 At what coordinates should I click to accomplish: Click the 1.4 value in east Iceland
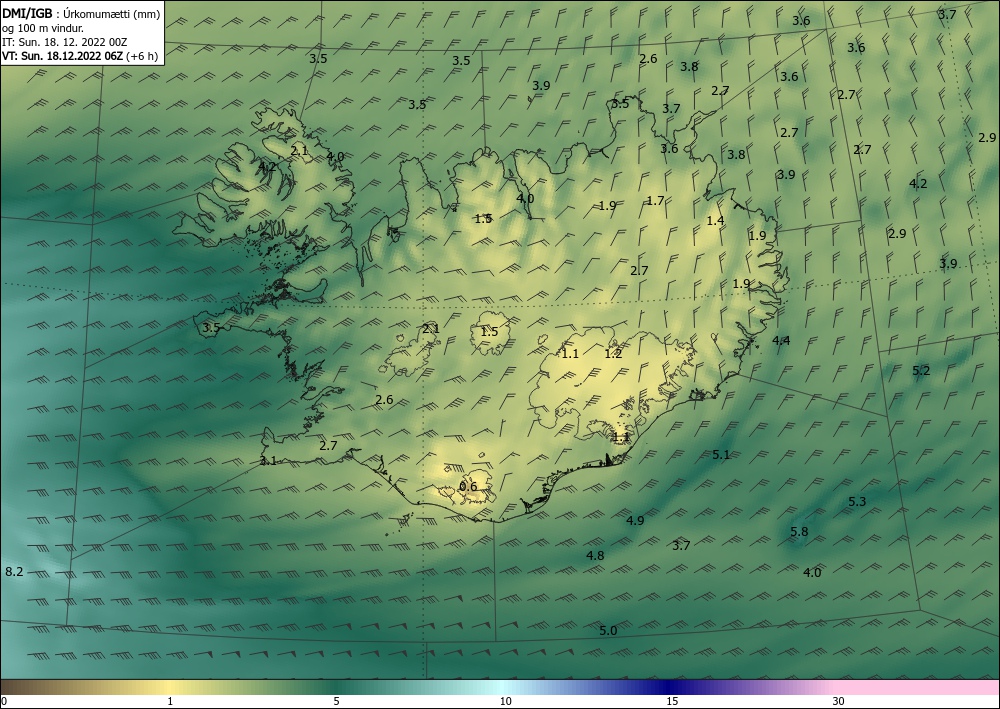pyautogui.click(x=716, y=221)
